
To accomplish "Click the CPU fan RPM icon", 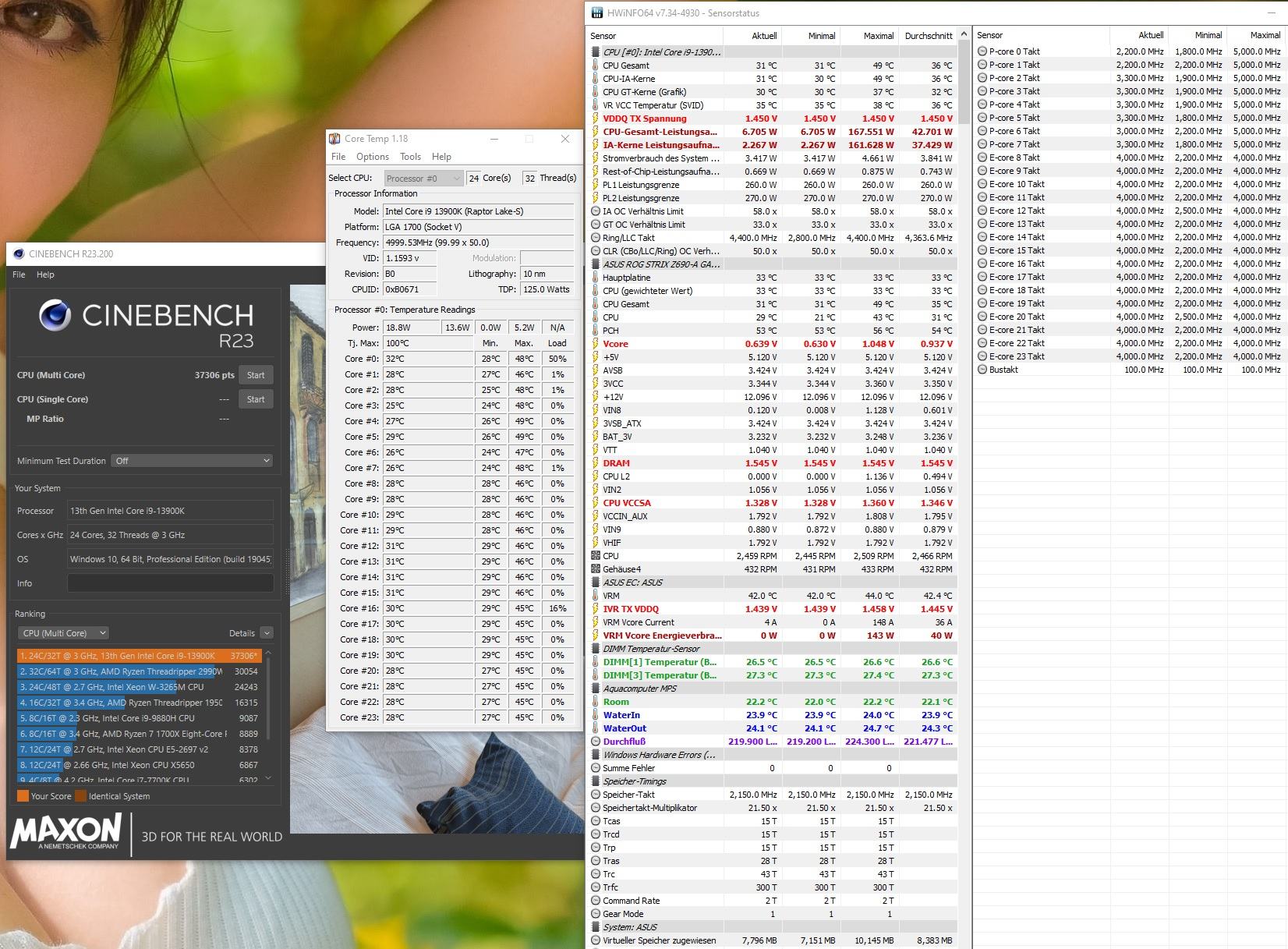I will click(596, 556).
